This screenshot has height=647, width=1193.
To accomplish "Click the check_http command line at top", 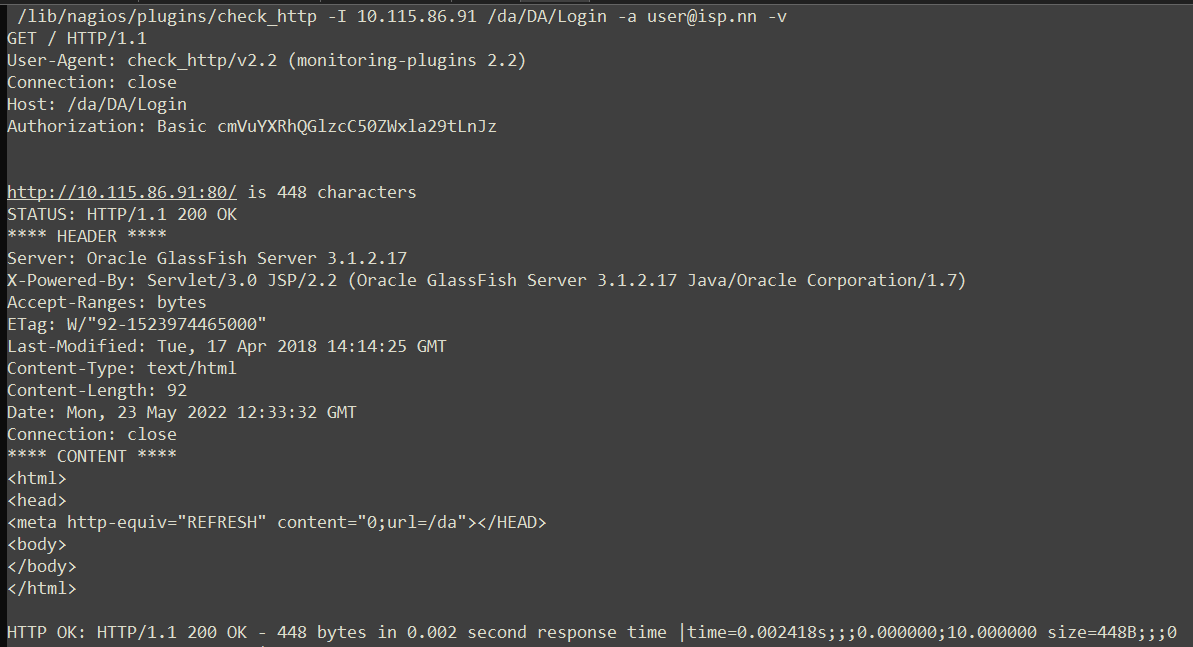I will pos(402,17).
